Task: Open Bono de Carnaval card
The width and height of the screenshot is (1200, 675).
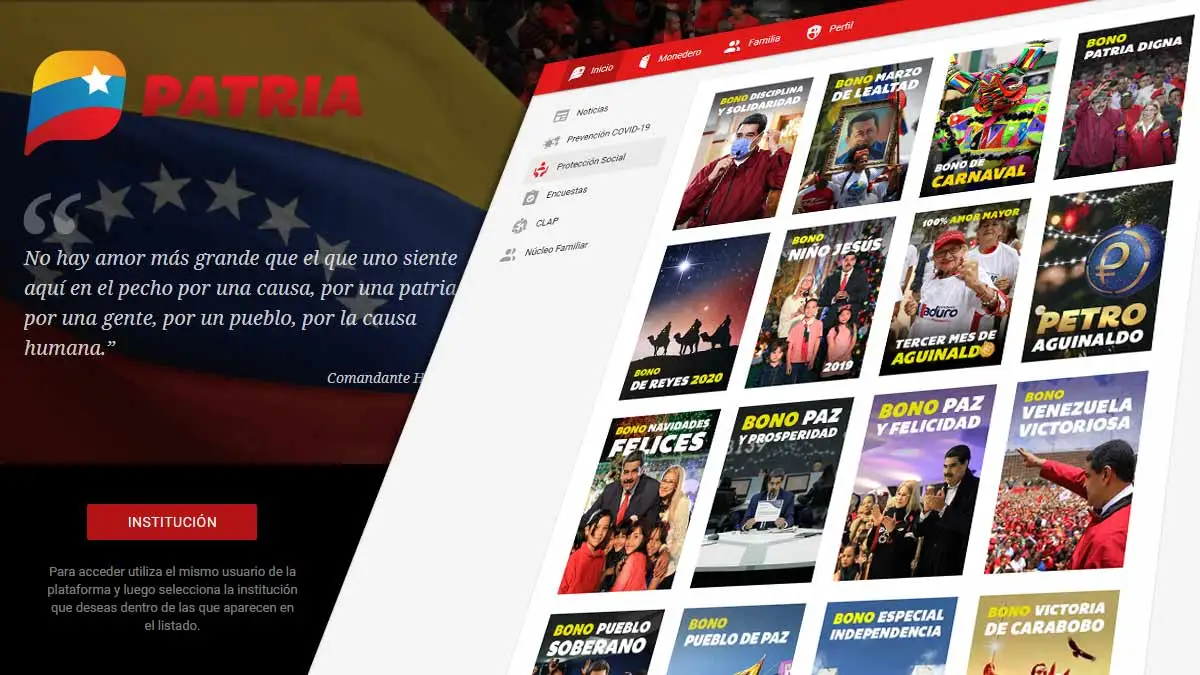Action: pos(989,118)
